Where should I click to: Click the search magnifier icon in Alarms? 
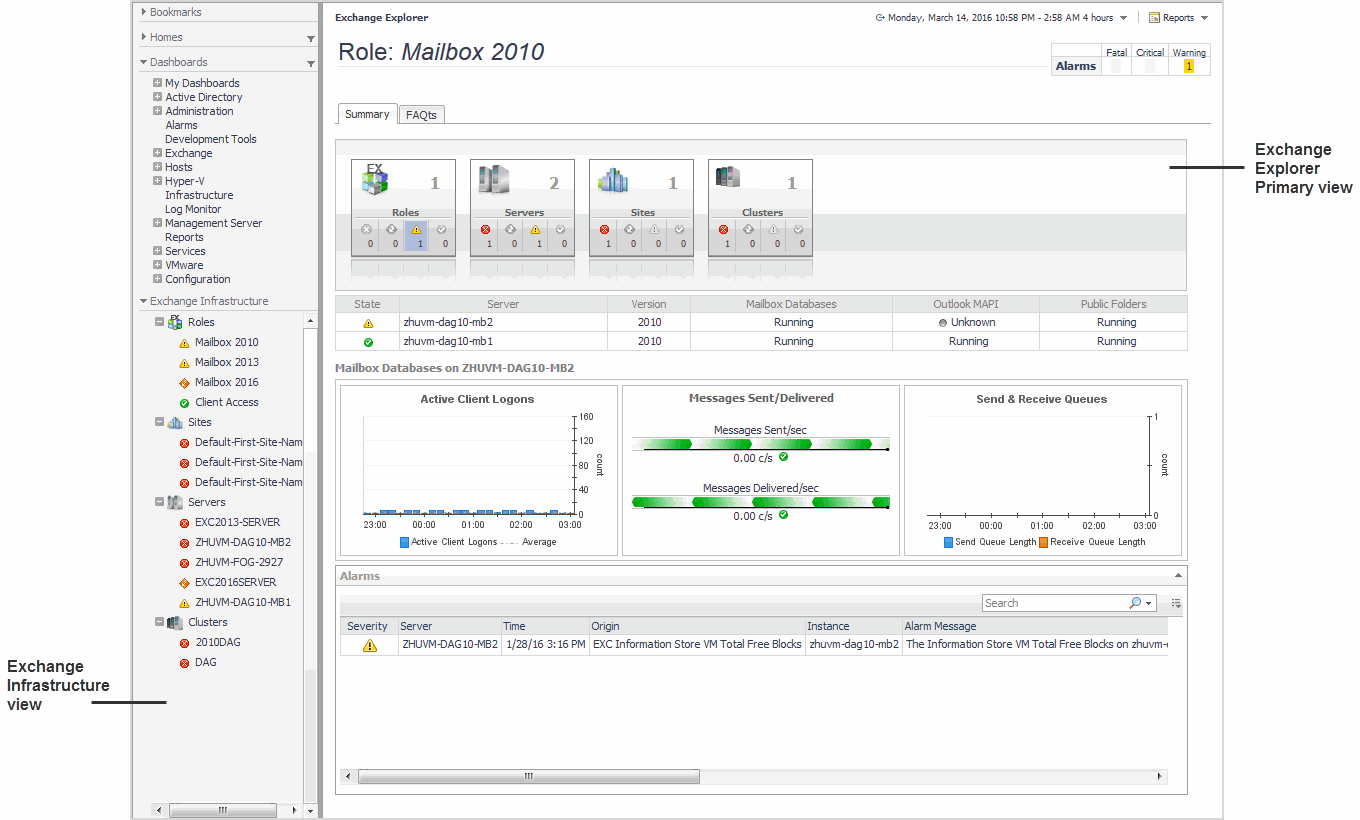(x=1135, y=603)
